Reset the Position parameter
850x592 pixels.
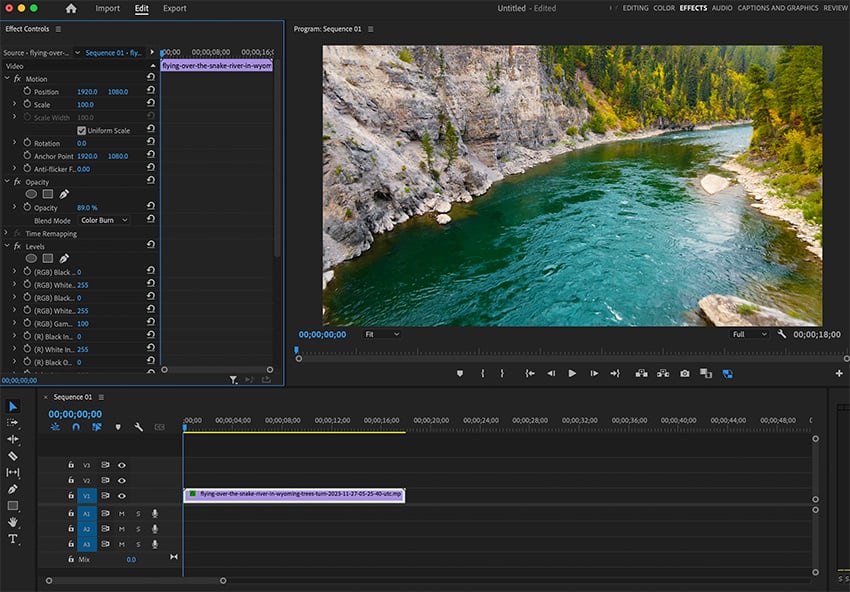point(151,91)
